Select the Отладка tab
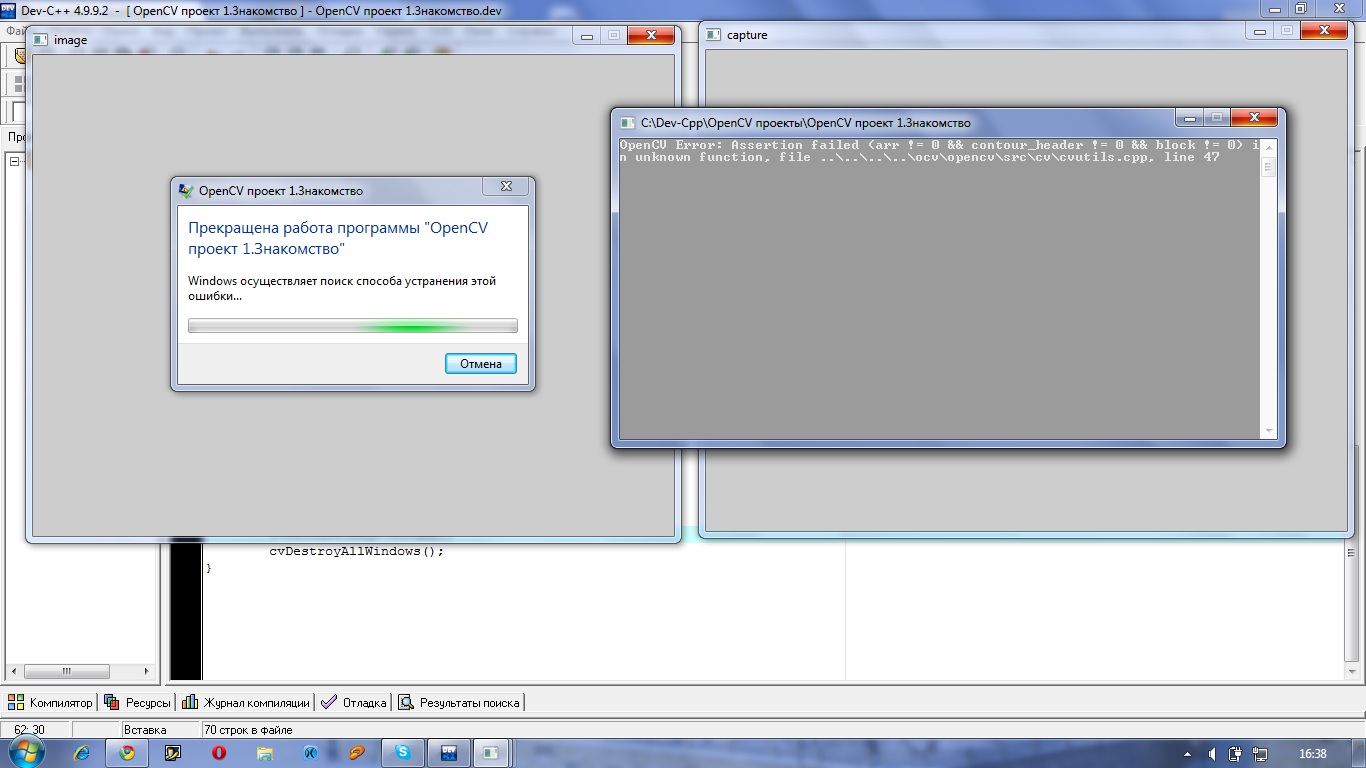This screenshot has width=1366, height=768. coord(354,703)
